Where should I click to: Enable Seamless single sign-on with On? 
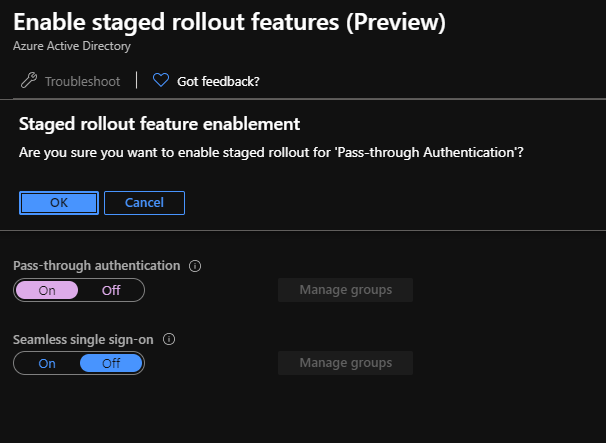47,363
